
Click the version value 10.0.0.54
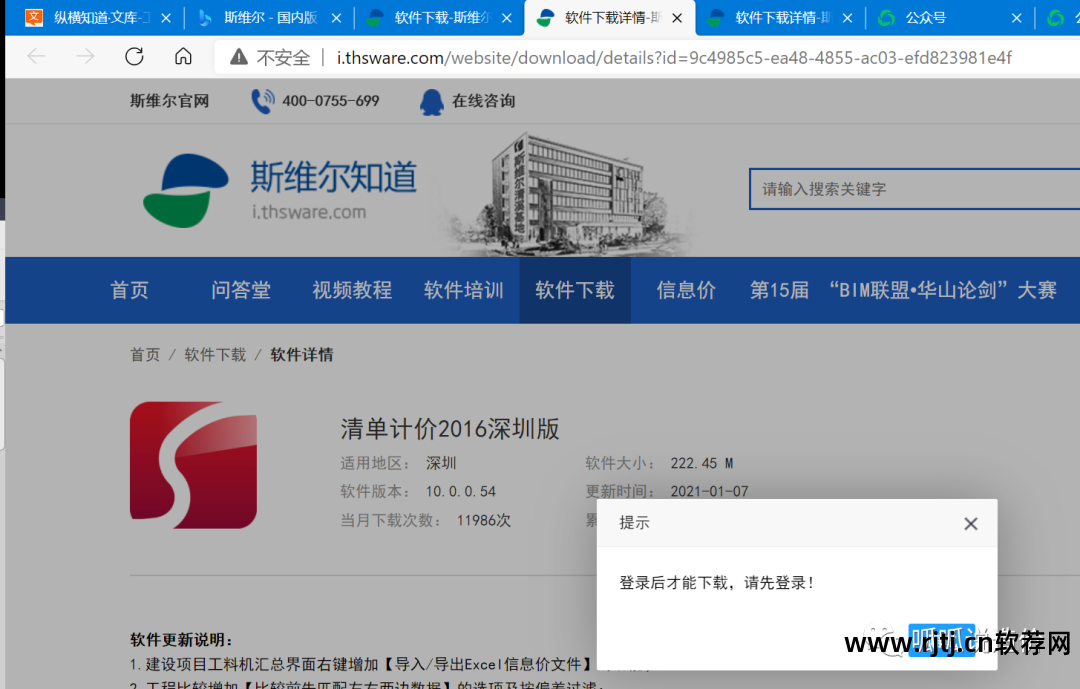(461, 492)
